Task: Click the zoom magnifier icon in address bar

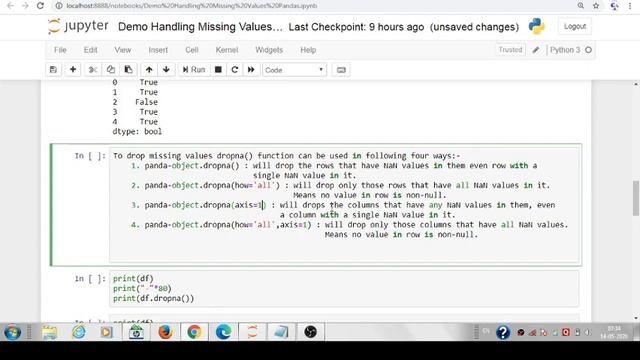Action: click(581, 6)
